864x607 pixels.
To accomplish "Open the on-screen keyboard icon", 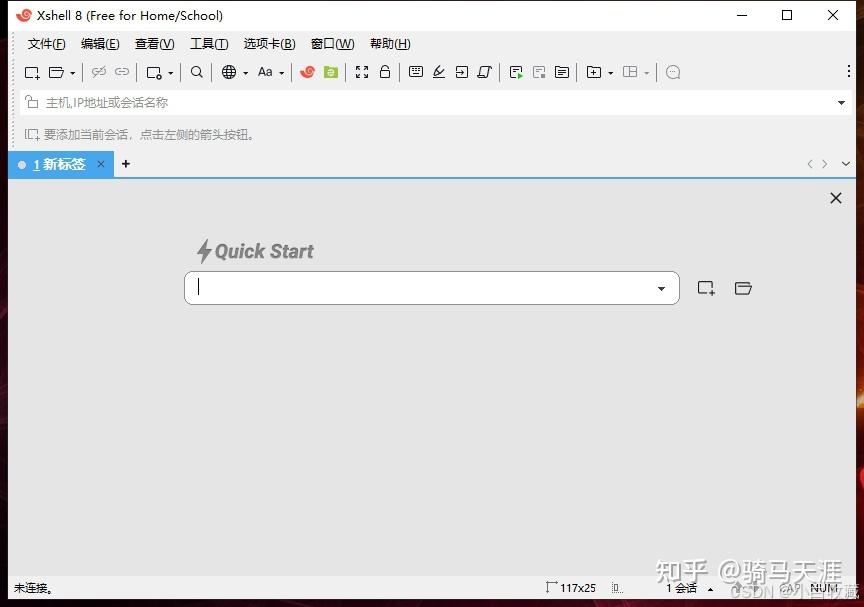I will coord(415,72).
